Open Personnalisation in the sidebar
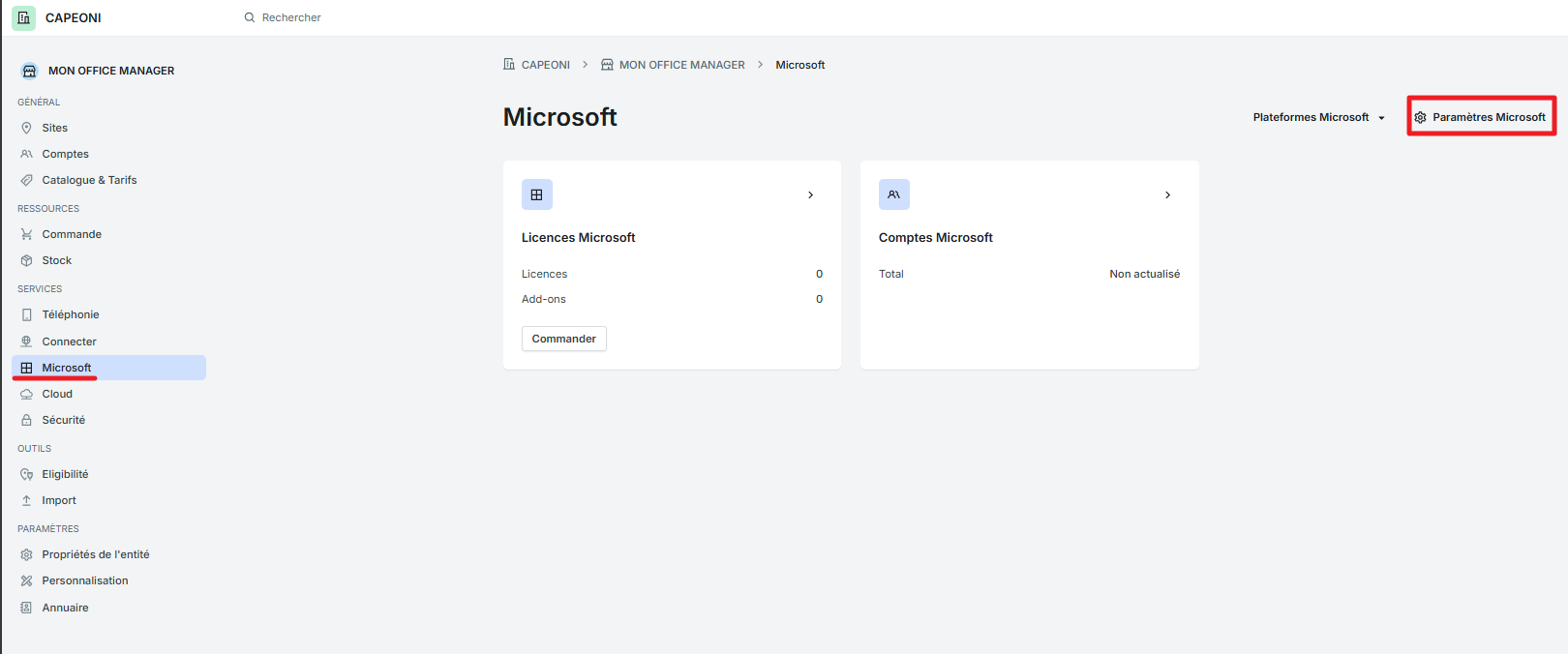The image size is (1568, 654). (x=108, y=580)
